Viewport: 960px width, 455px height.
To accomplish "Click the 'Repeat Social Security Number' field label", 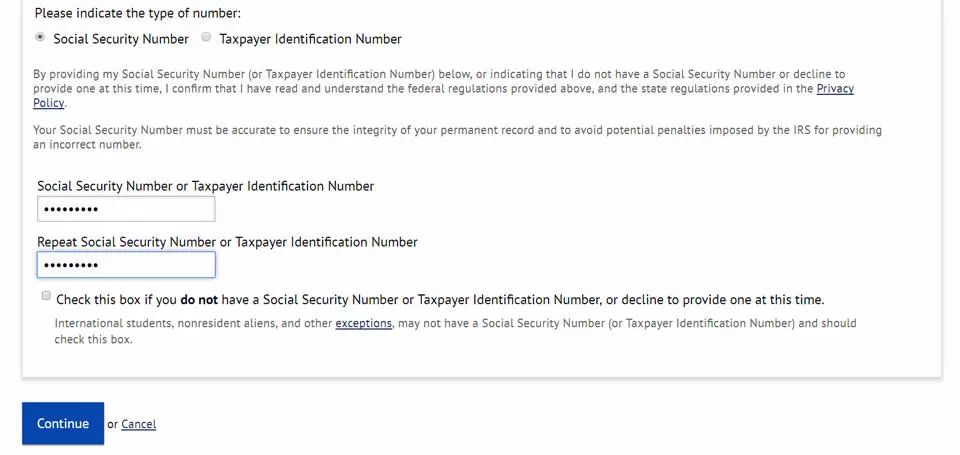I will pos(227,242).
